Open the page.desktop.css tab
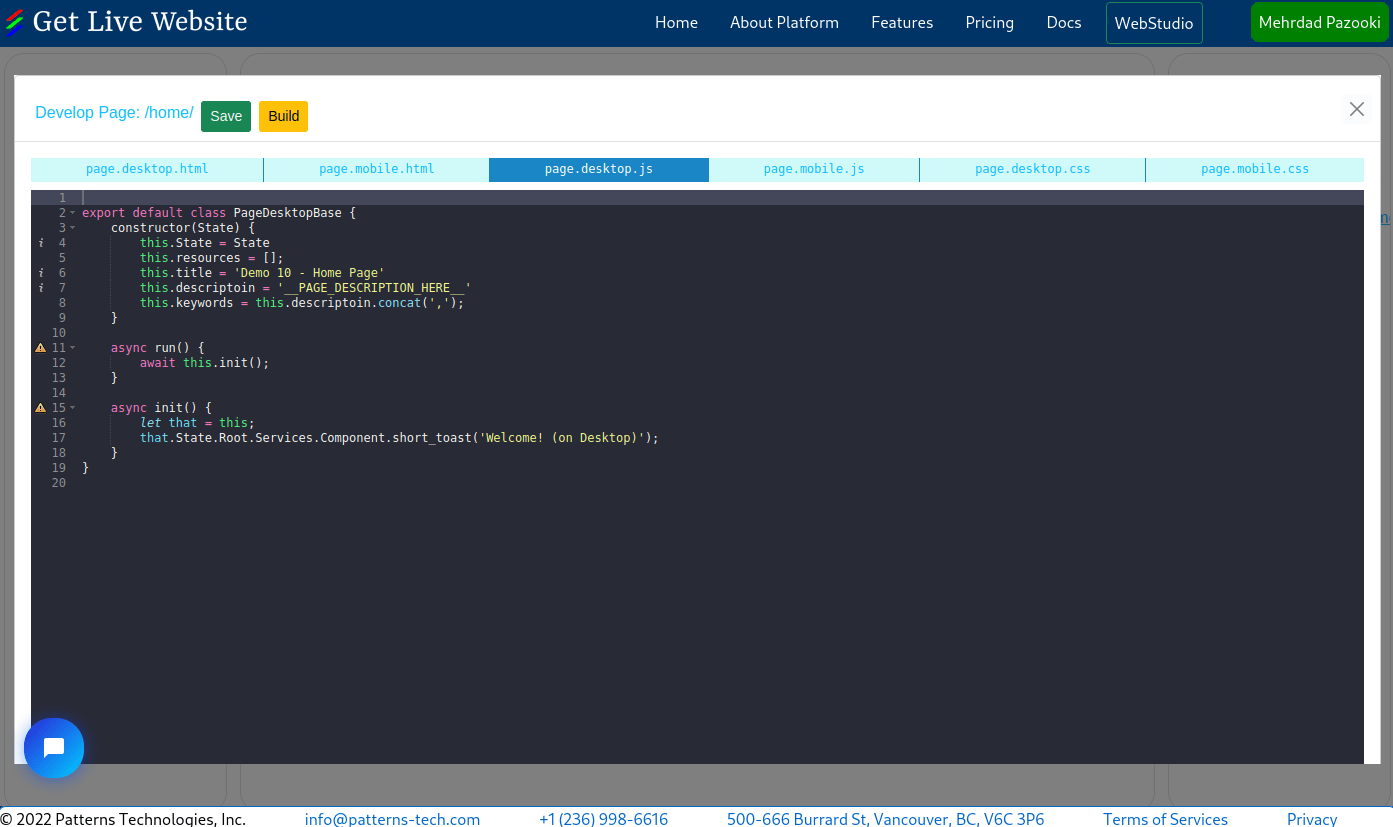The height and width of the screenshot is (827, 1393). click(1032, 169)
